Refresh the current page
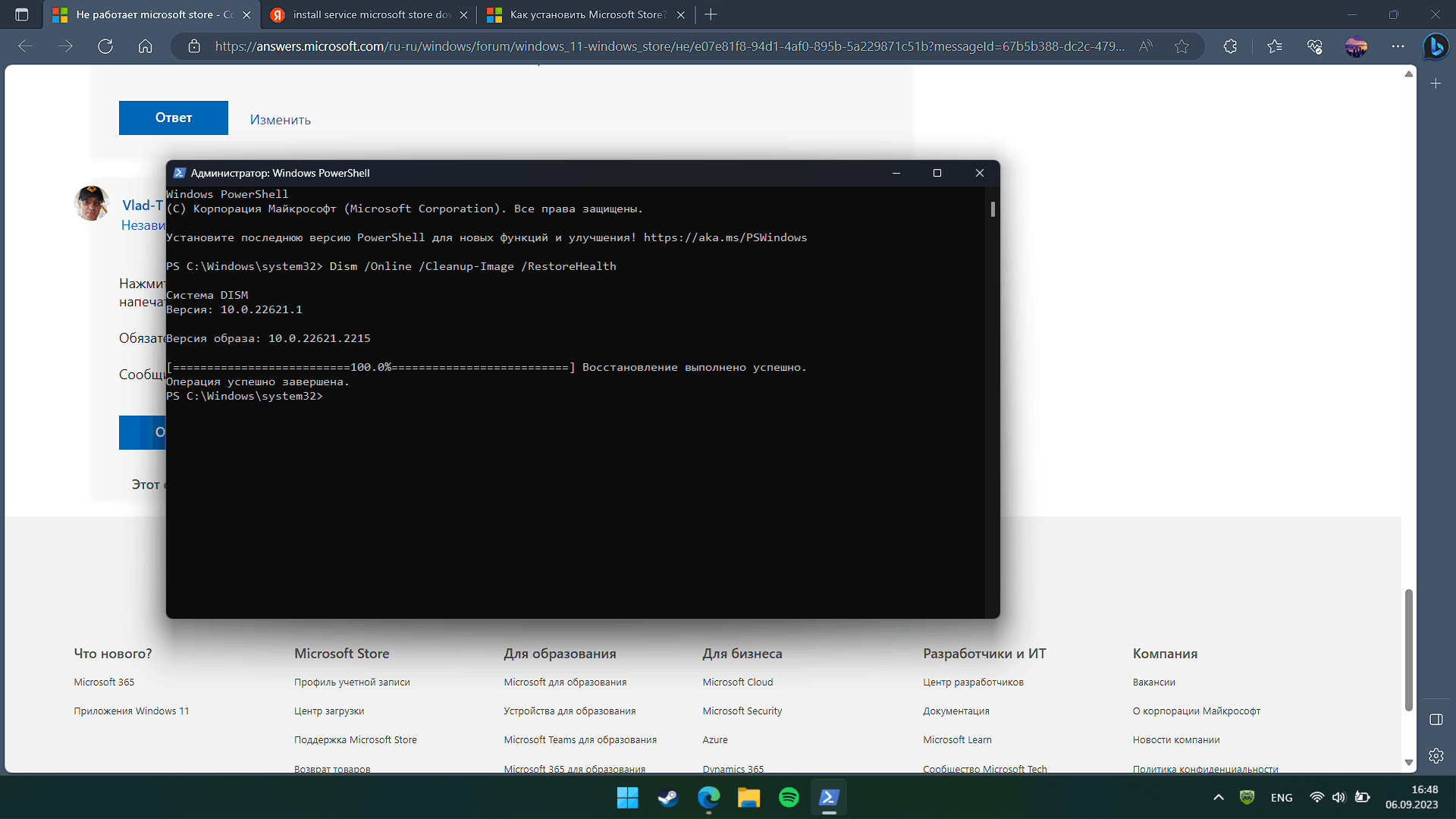1456x819 pixels. [105, 46]
